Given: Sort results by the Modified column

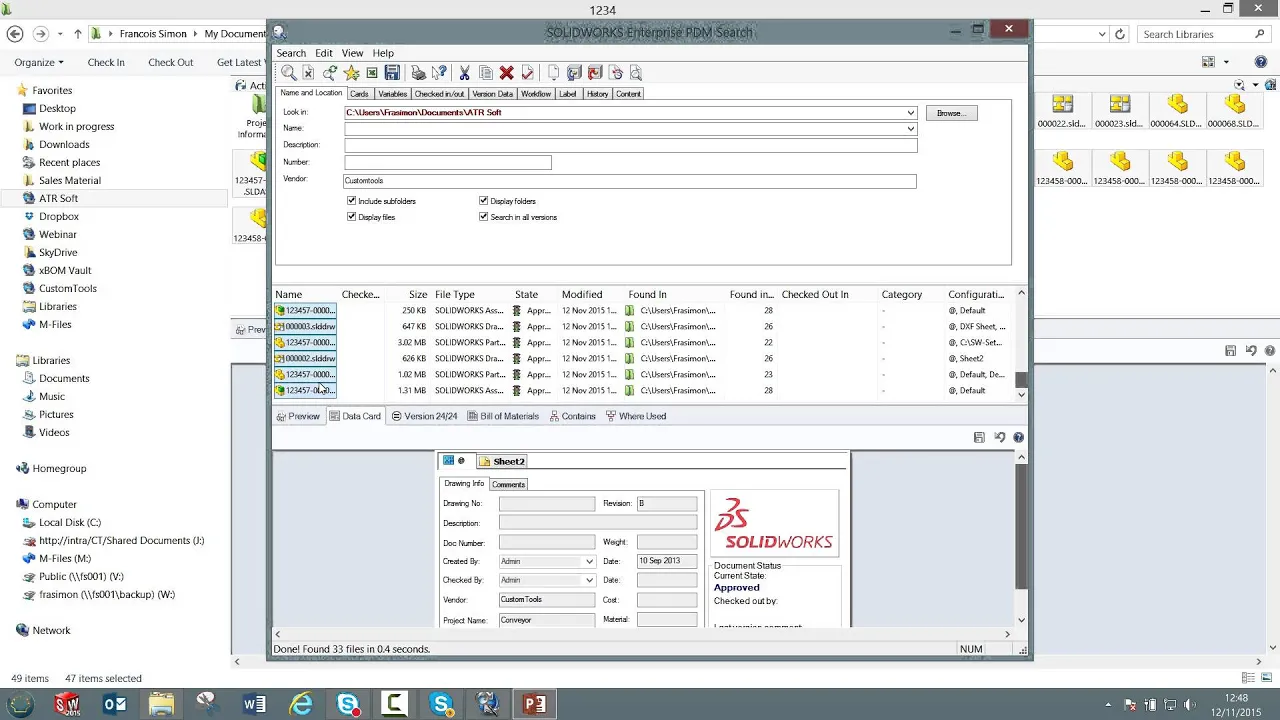Looking at the screenshot, I should (582, 295).
